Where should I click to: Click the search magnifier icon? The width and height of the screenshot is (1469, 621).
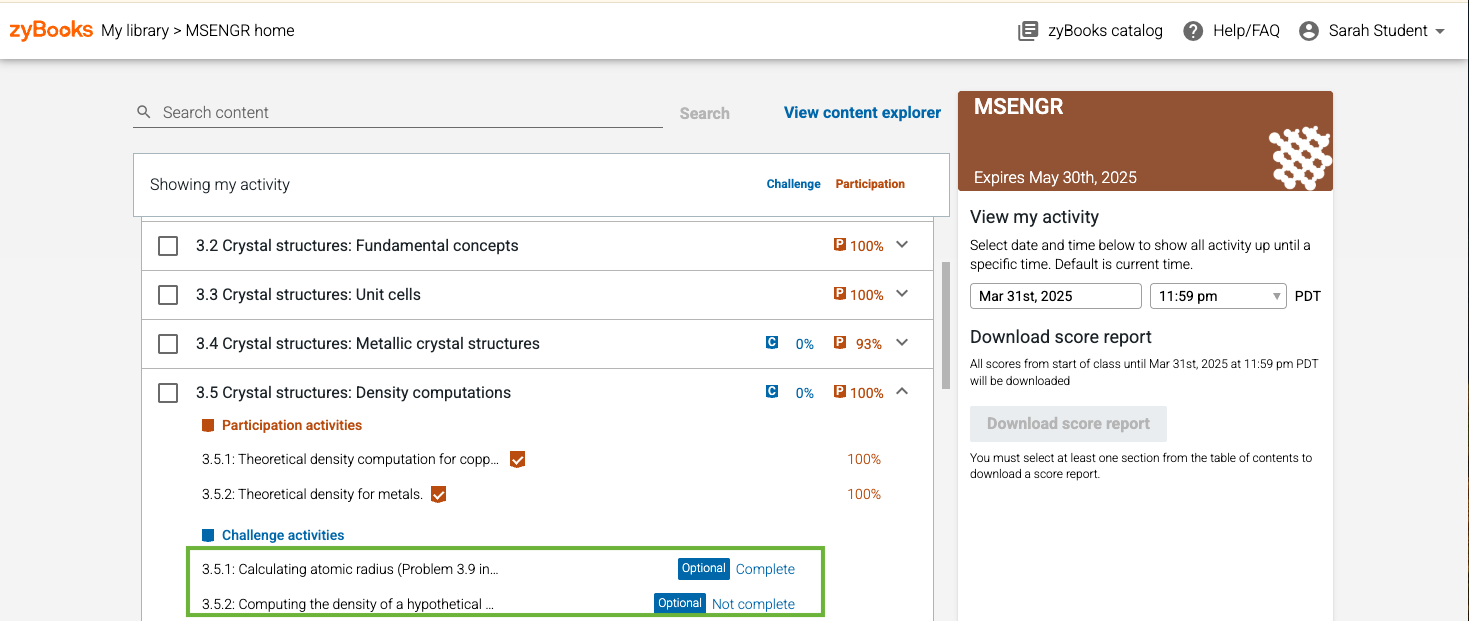point(144,112)
